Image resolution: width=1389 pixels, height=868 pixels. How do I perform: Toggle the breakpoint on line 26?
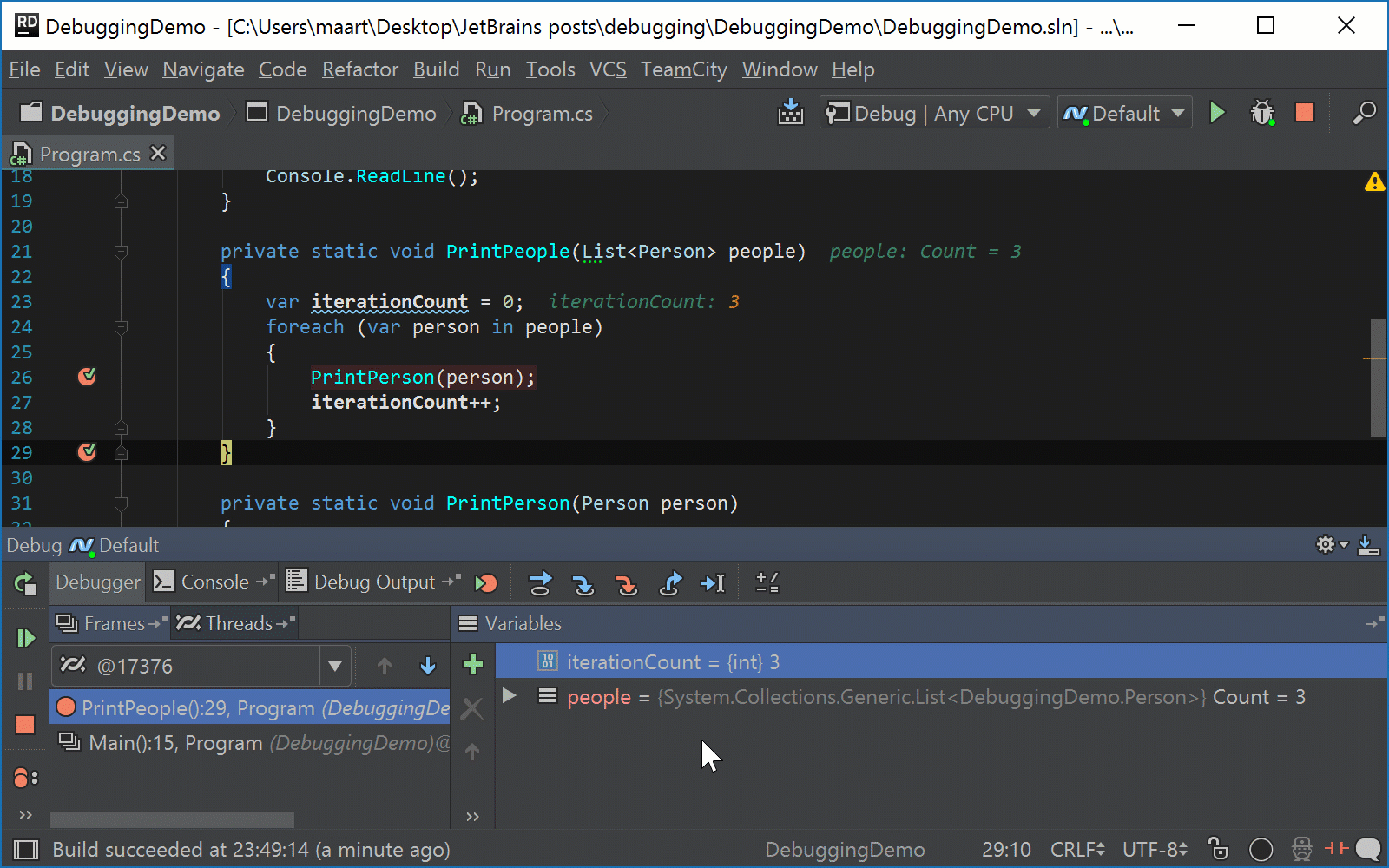click(x=87, y=377)
